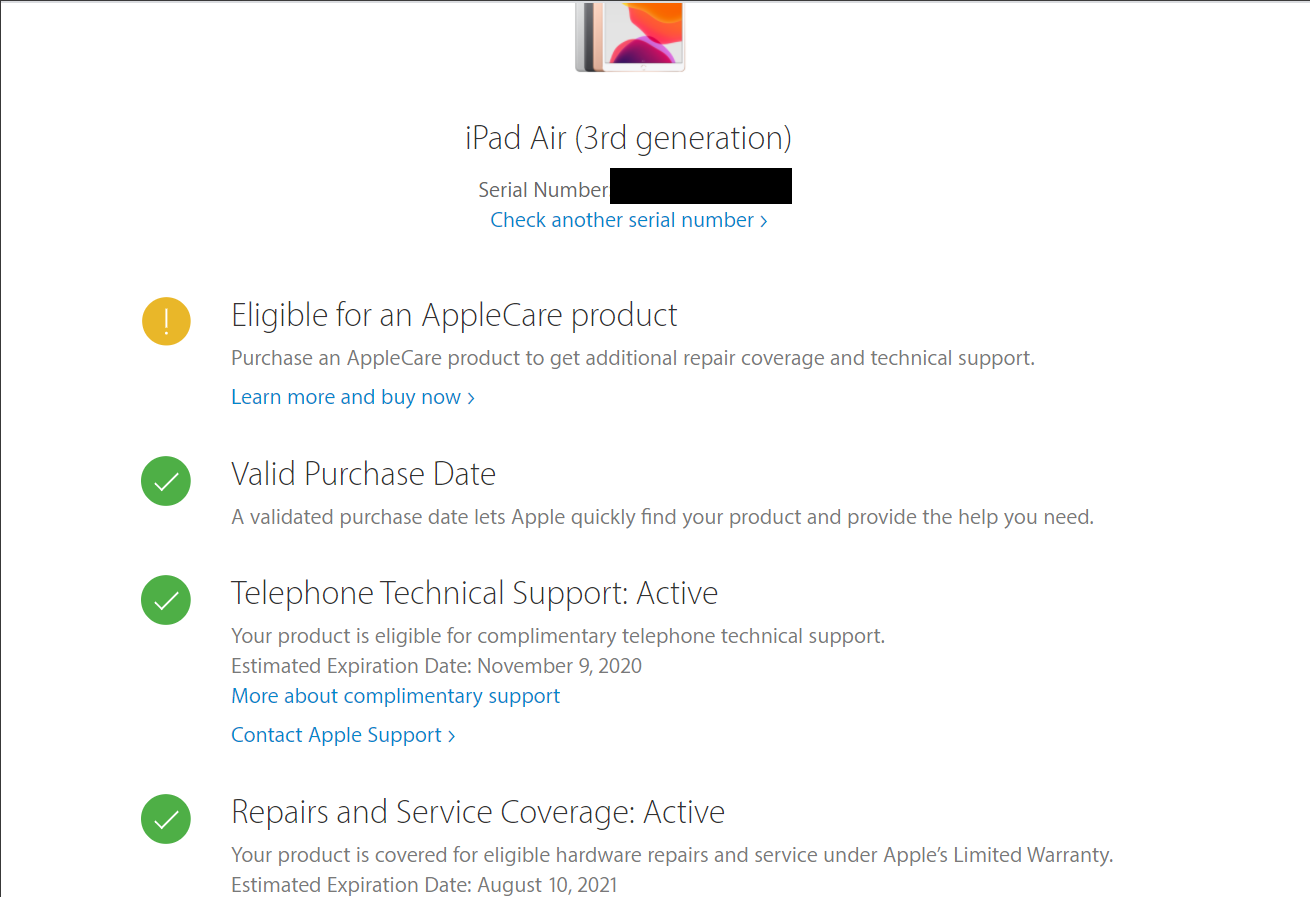Click the chevron after Check another serial number
The height and width of the screenshot is (897, 1310).
[x=764, y=221]
